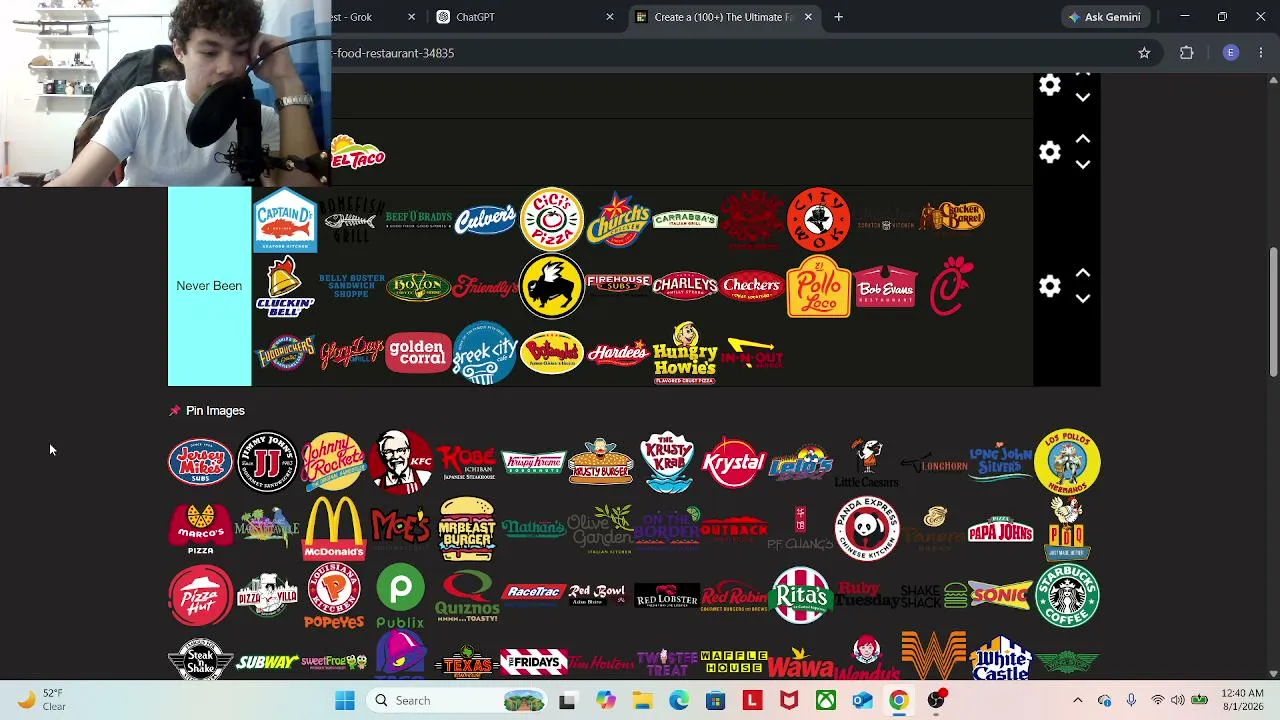Open settings gear for the Never Been tier
The height and width of the screenshot is (720, 1280).
[1049, 286]
